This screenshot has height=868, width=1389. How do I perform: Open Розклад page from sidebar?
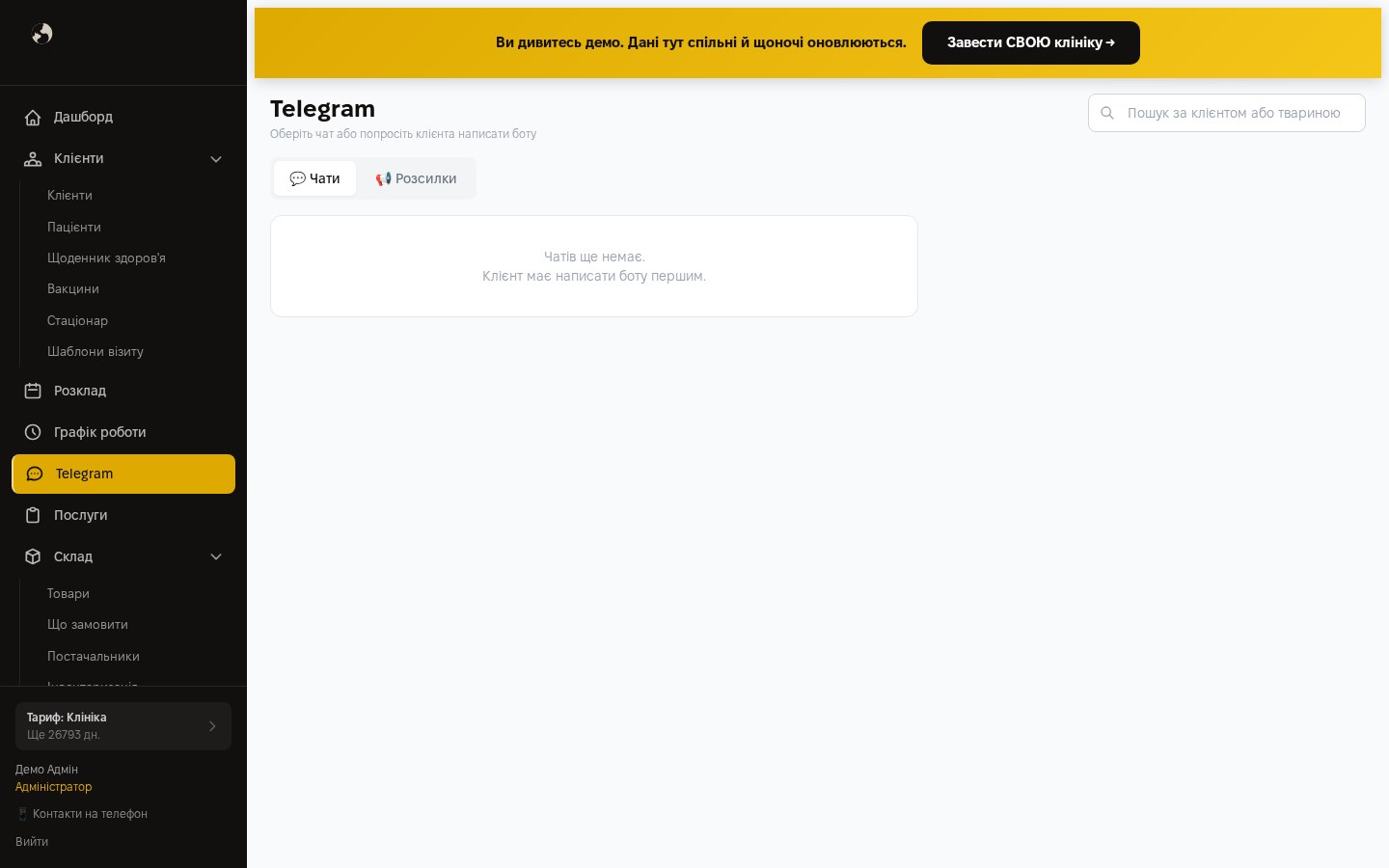[123, 391]
